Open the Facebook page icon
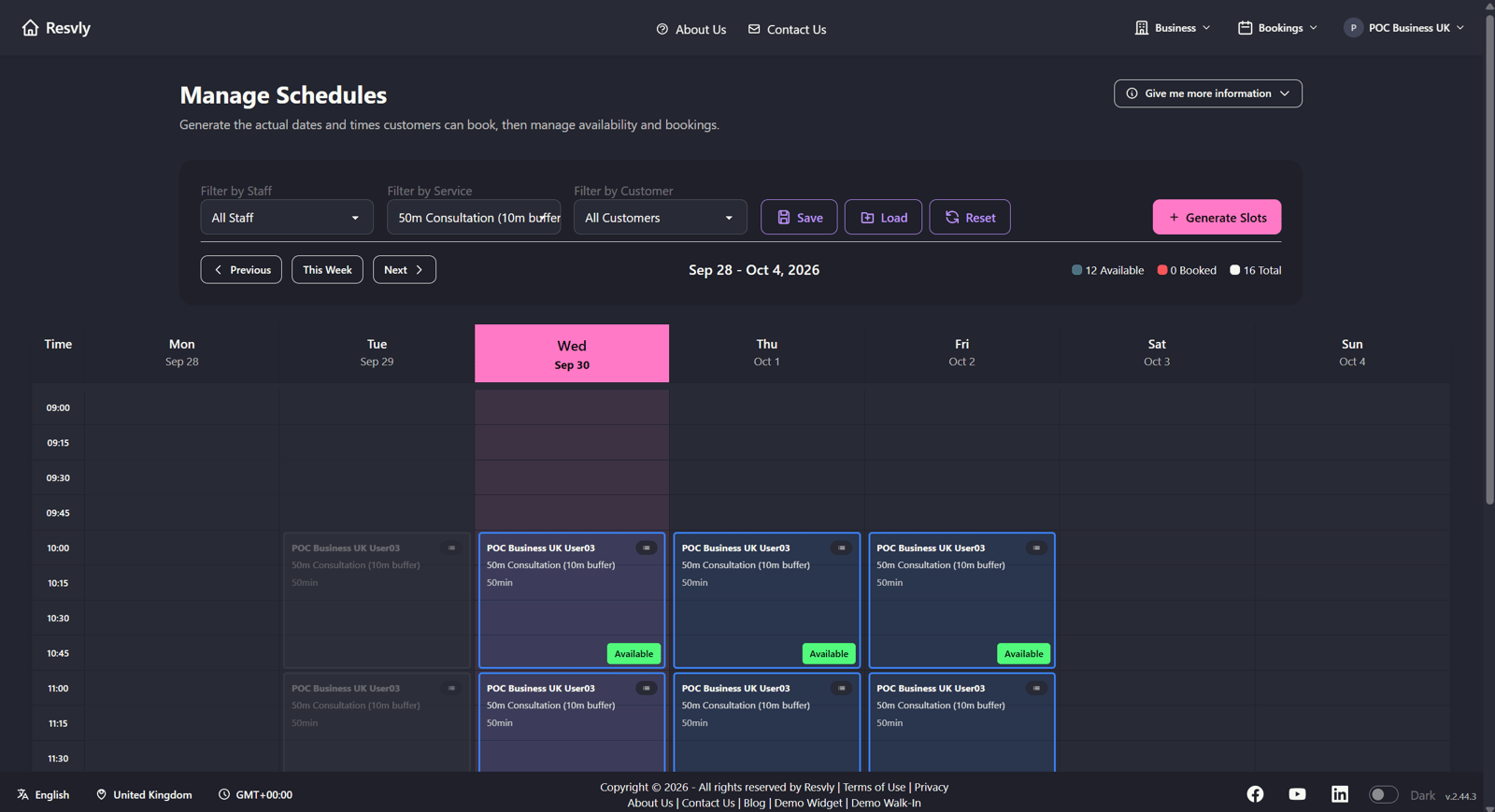Image resolution: width=1495 pixels, height=812 pixels. click(1255, 794)
